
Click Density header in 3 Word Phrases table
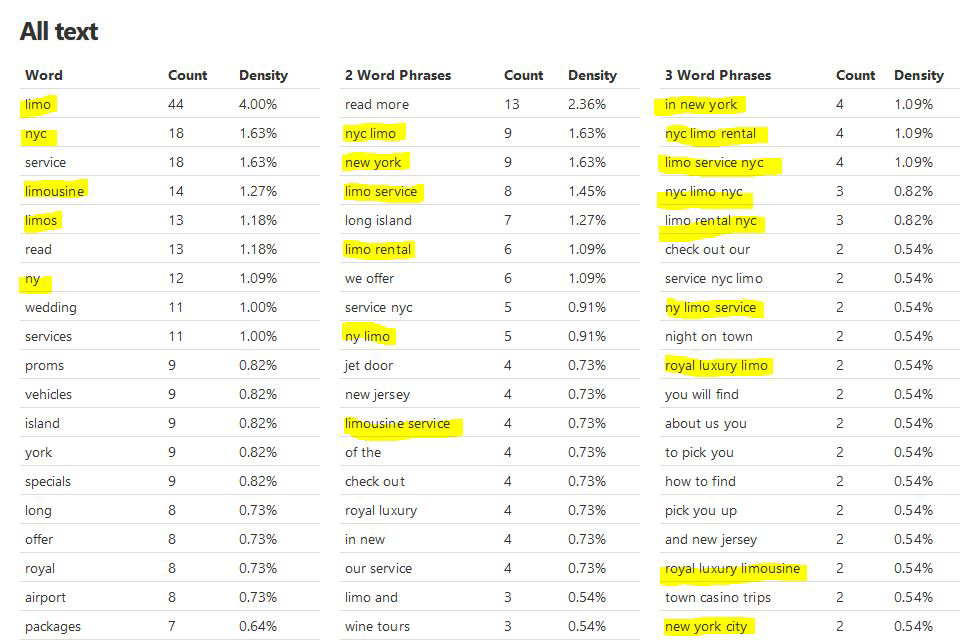(918, 75)
